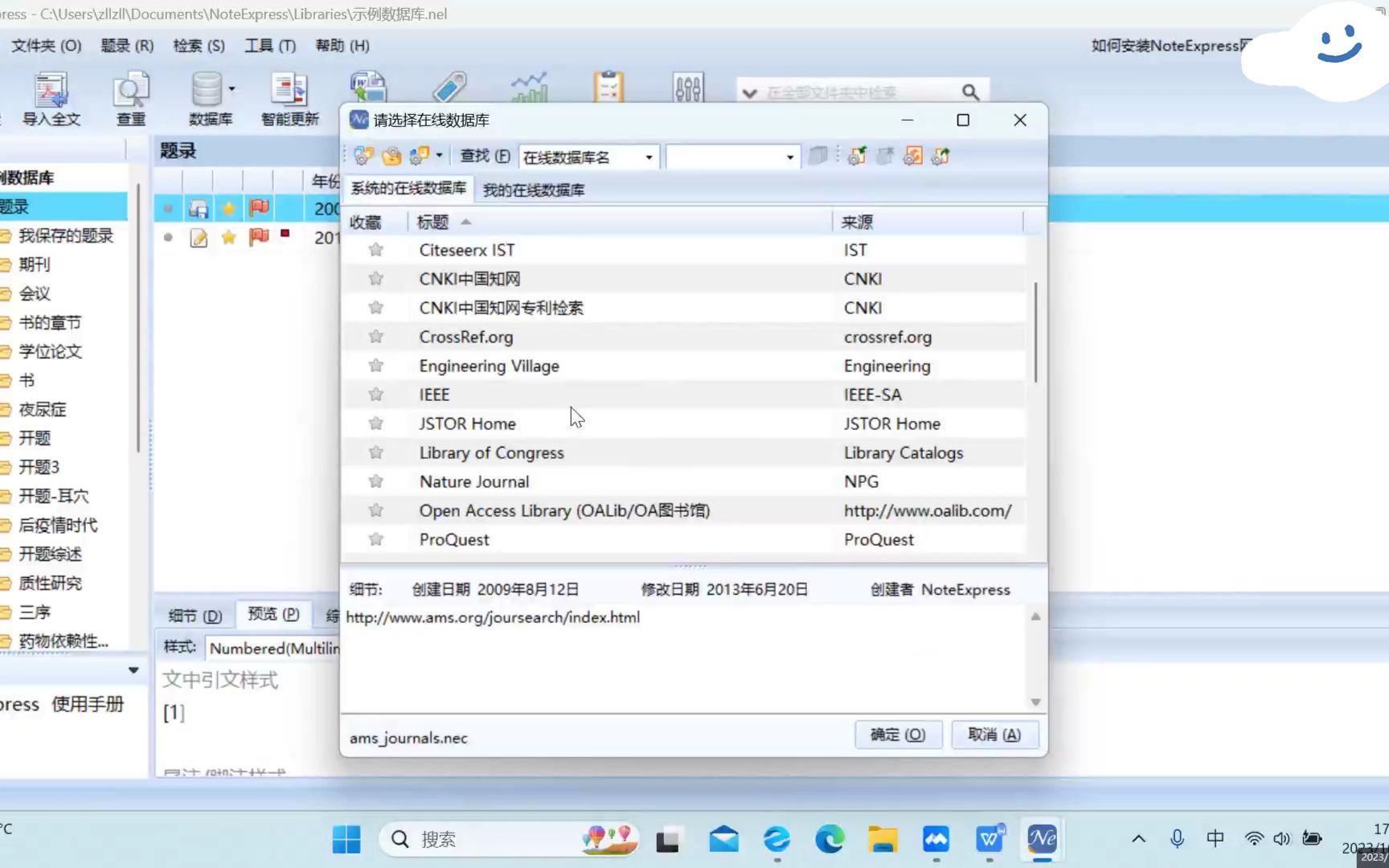
Task: Open Microsoft Edge from taskbar
Action: (830, 840)
